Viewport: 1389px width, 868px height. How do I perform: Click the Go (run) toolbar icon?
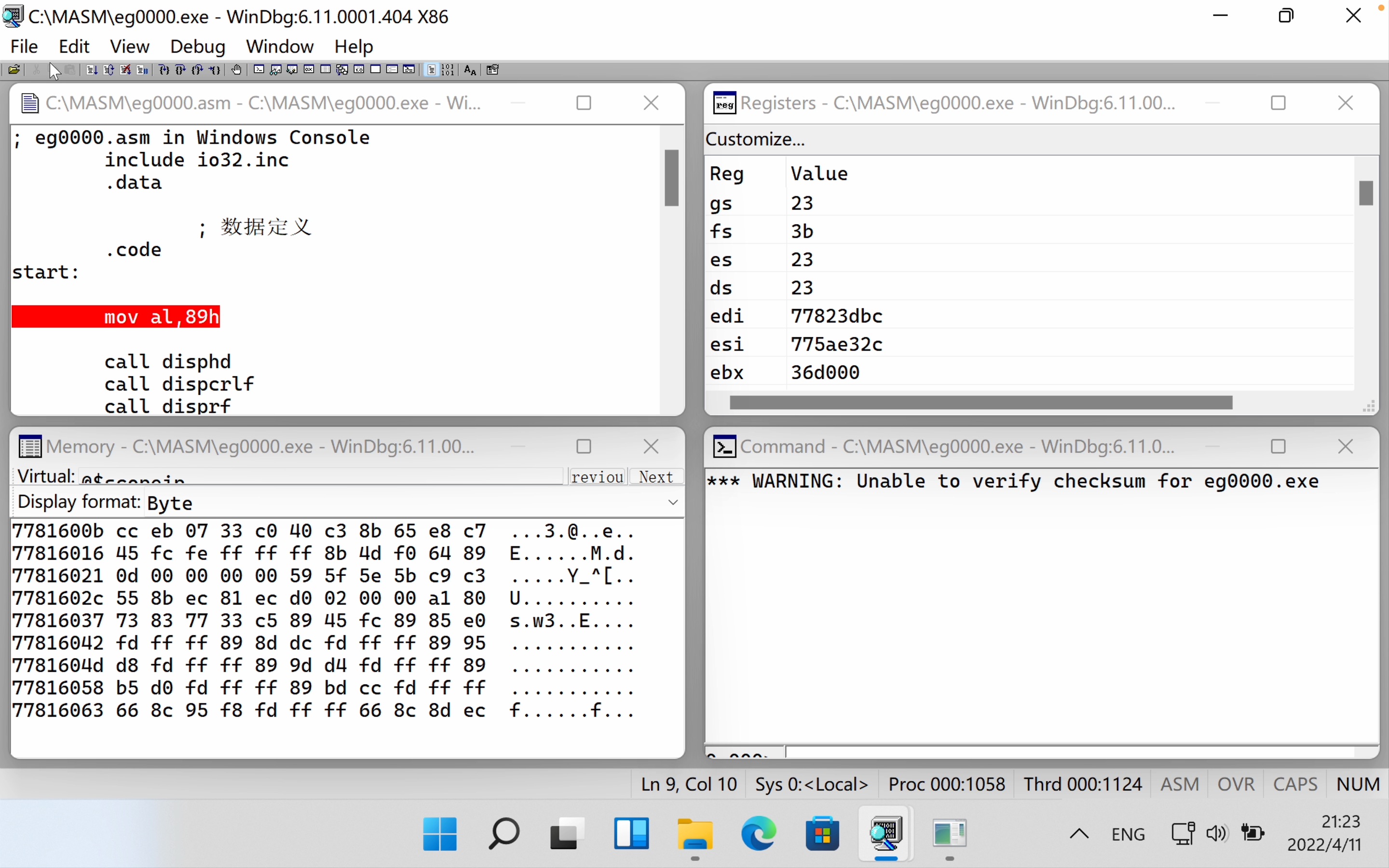pyautogui.click(x=92, y=69)
